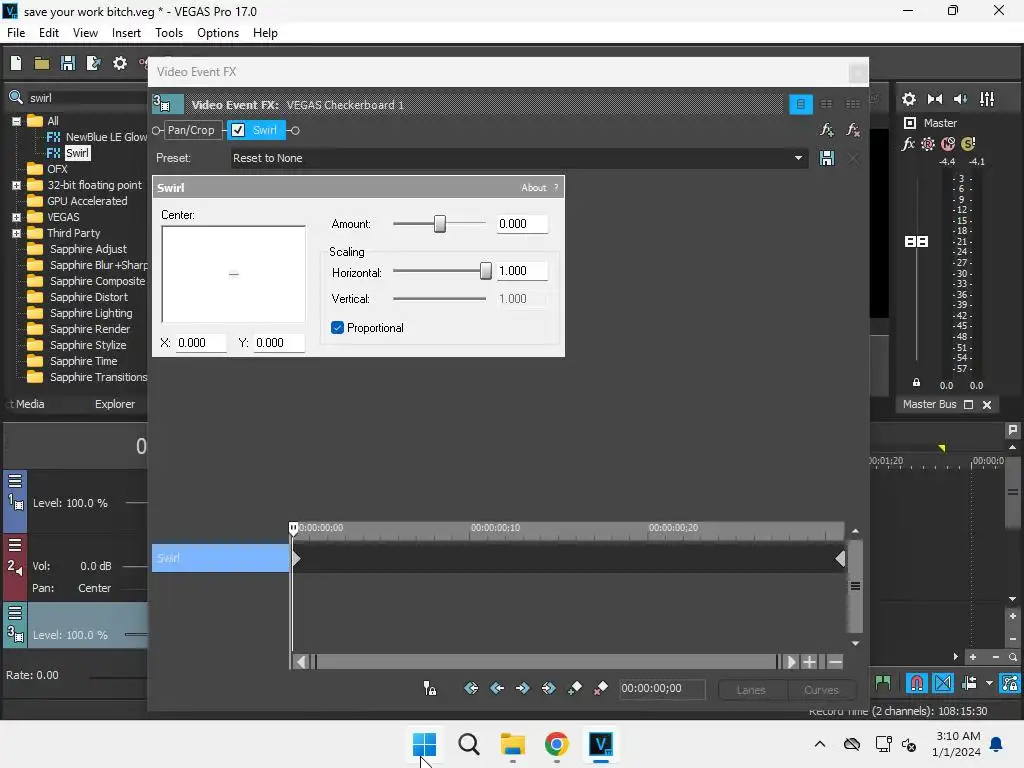Mute the Master bus with the M icon
Screen dimensions: 1024x768
coord(948,144)
